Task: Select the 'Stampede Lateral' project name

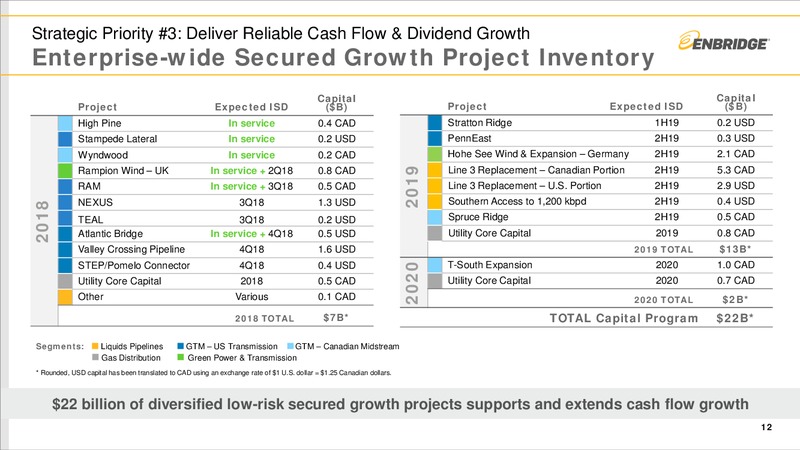Action: (x=117, y=139)
